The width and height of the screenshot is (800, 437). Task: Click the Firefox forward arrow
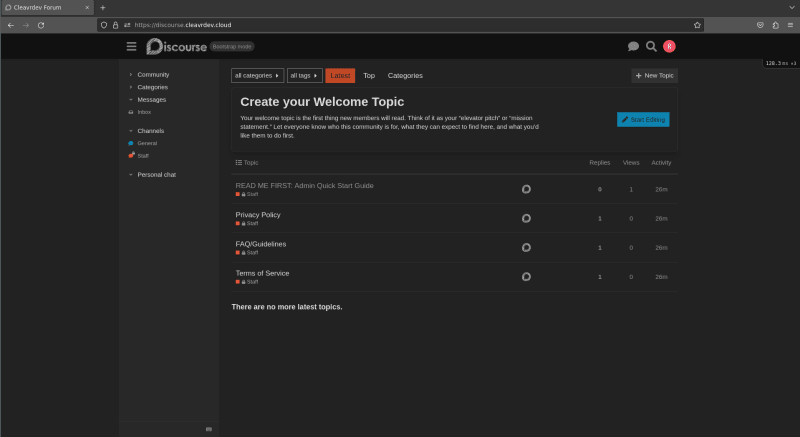point(26,25)
